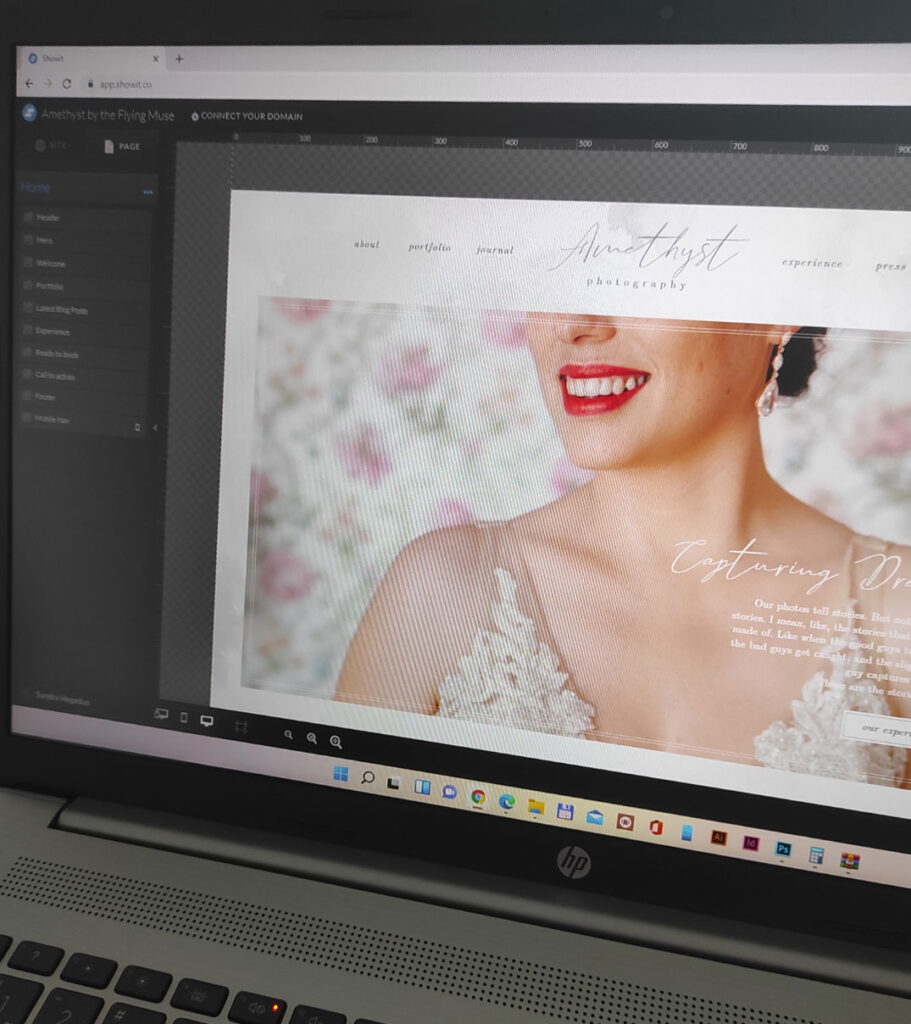Collapse the left panel with the arrow
This screenshot has height=1024, width=911.
coord(155,428)
